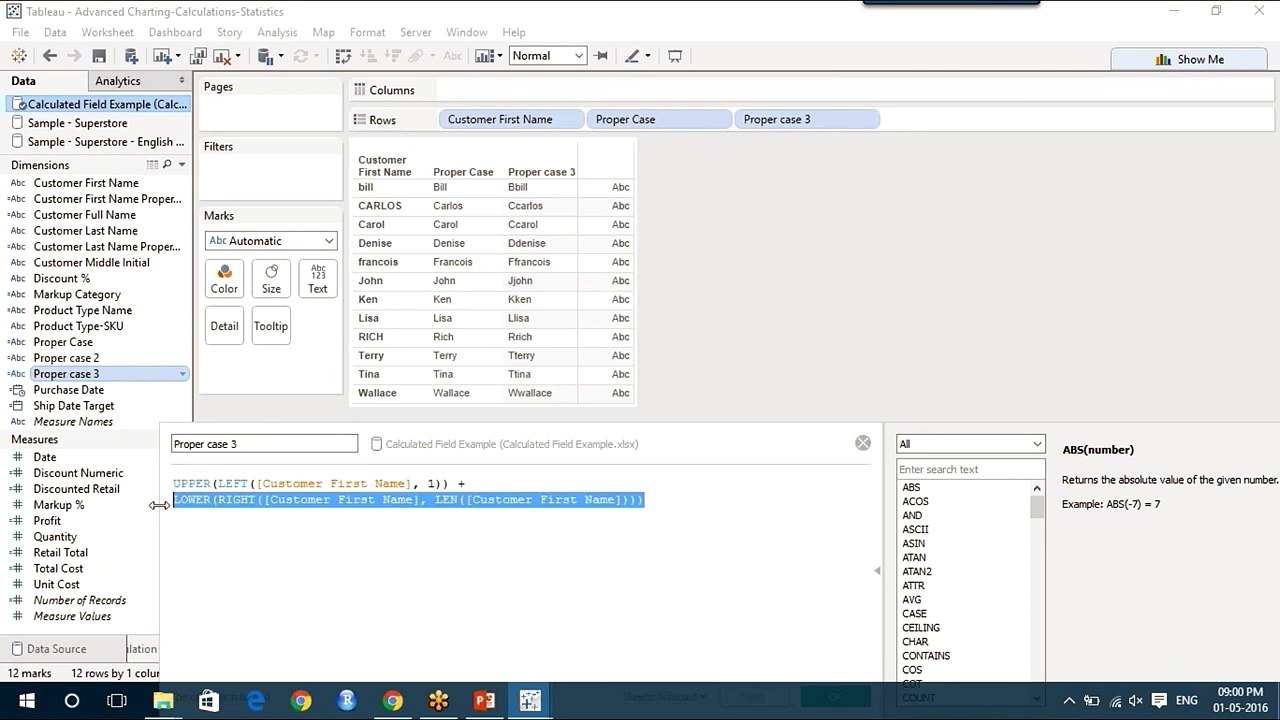Click the find field magnifier in Dimensions
This screenshot has width=1280, height=720.
pyautogui.click(x=168, y=165)
